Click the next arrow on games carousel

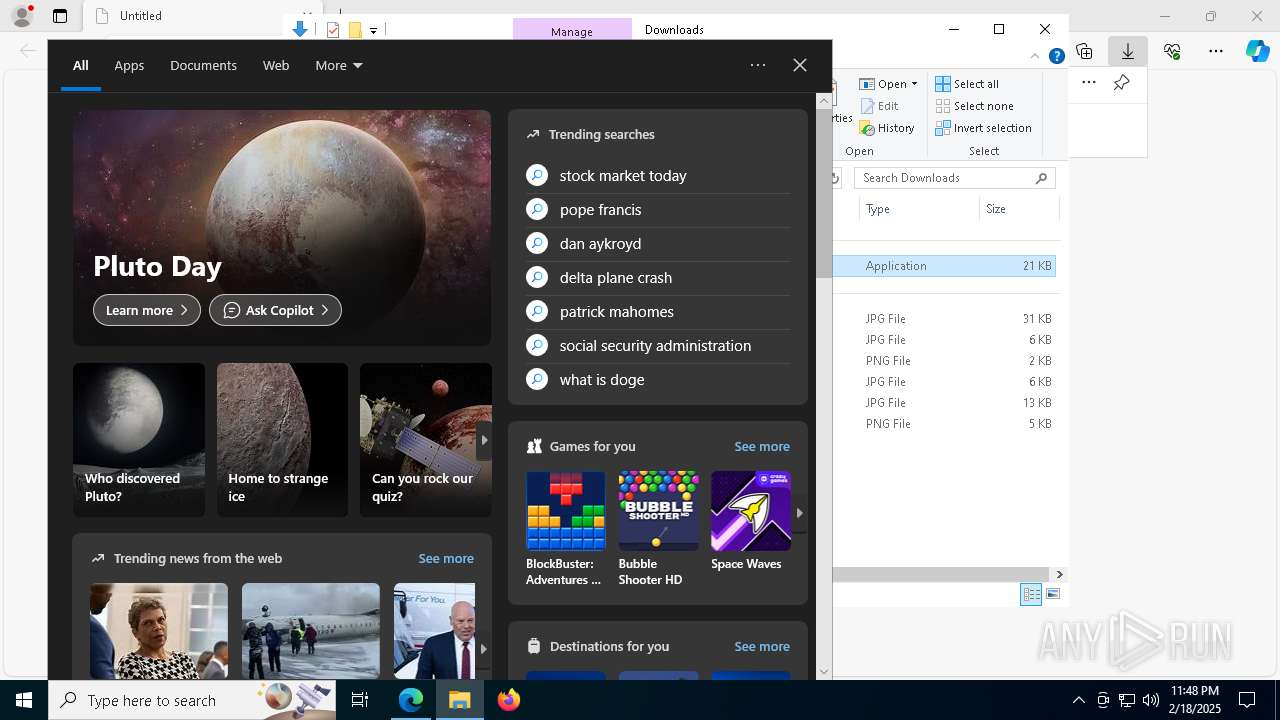coord(799,512)
